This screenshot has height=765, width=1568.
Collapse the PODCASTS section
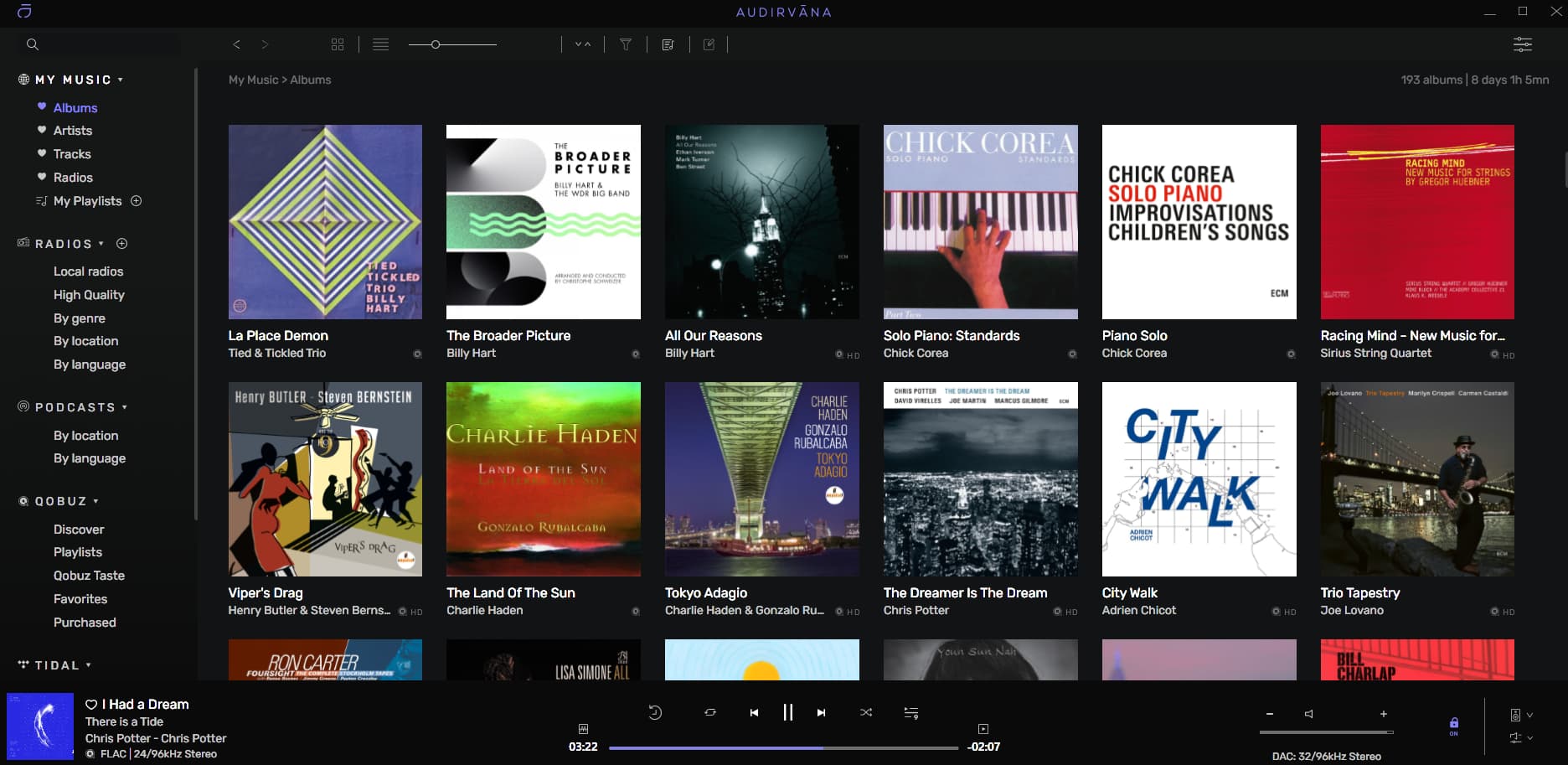click(x=125, y=407)
